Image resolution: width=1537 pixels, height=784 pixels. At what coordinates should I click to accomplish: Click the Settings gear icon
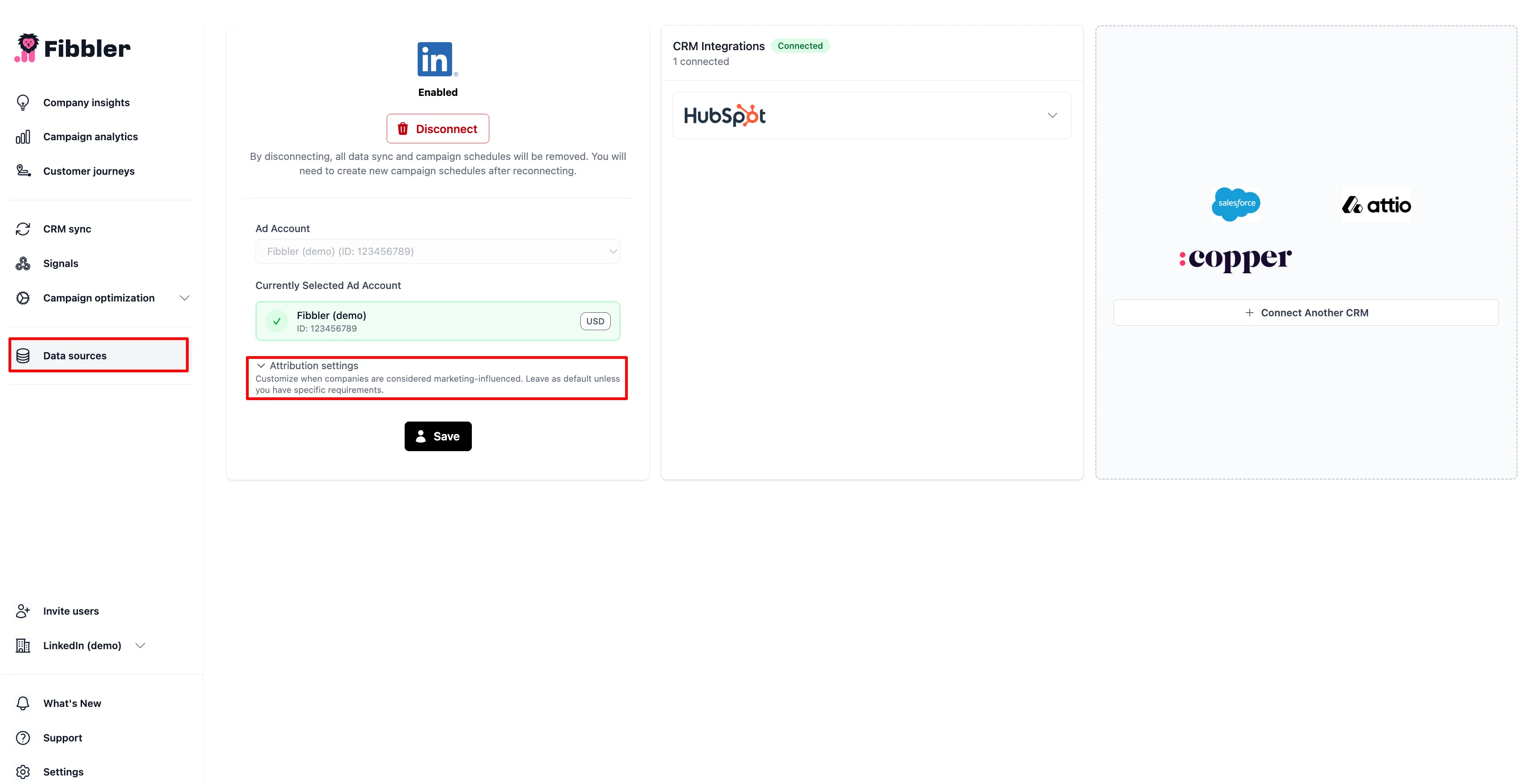click(23, 771)
